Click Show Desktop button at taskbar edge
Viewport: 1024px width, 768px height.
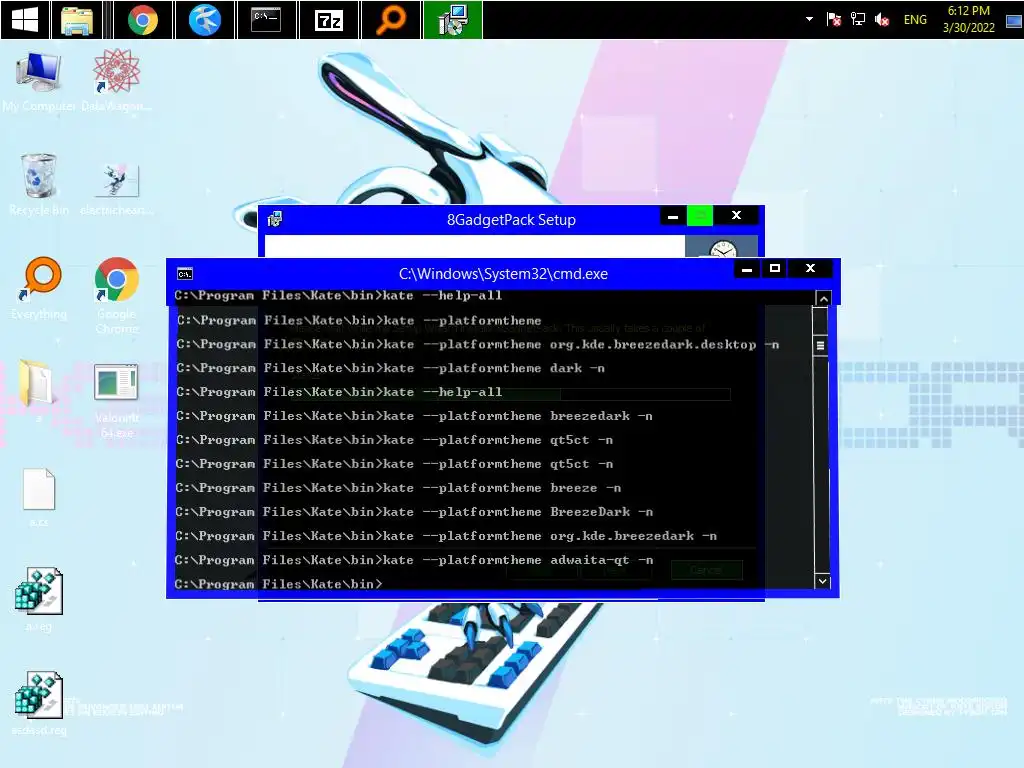point(1014,20)
